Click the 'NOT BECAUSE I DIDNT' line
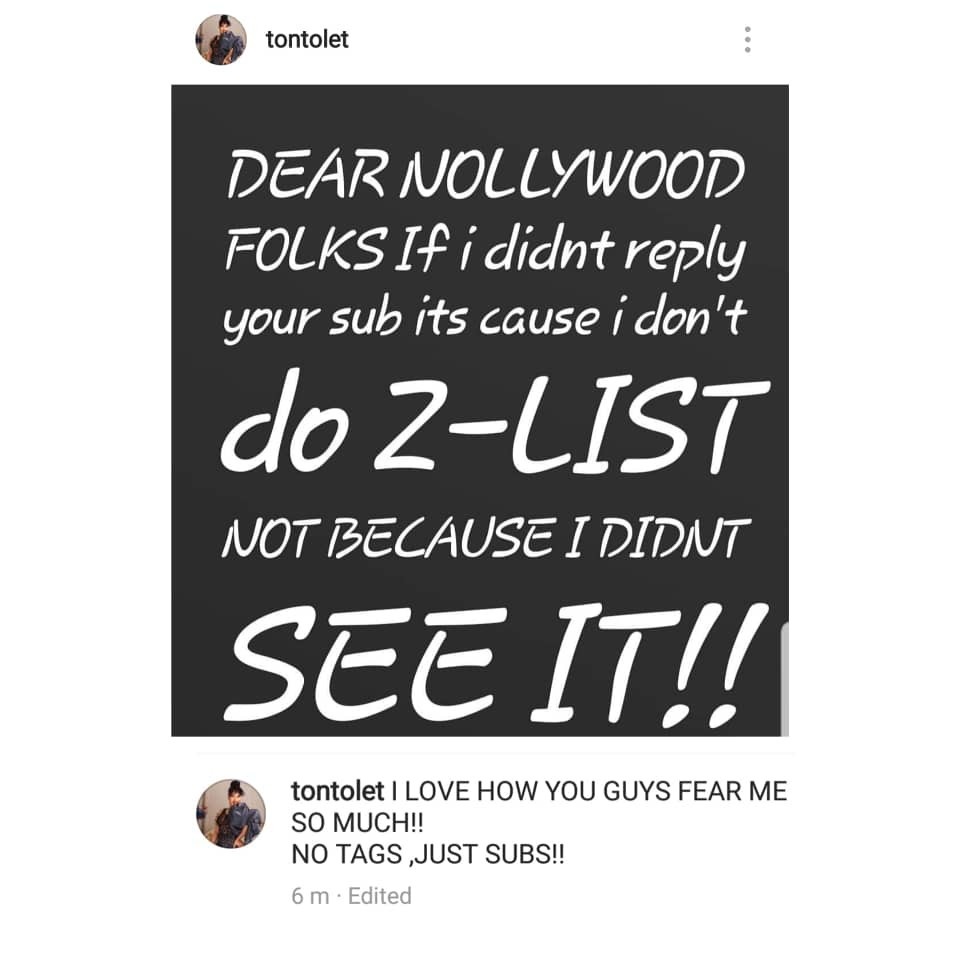The width and height of the screenshot is (960, 960). point(486,538)
